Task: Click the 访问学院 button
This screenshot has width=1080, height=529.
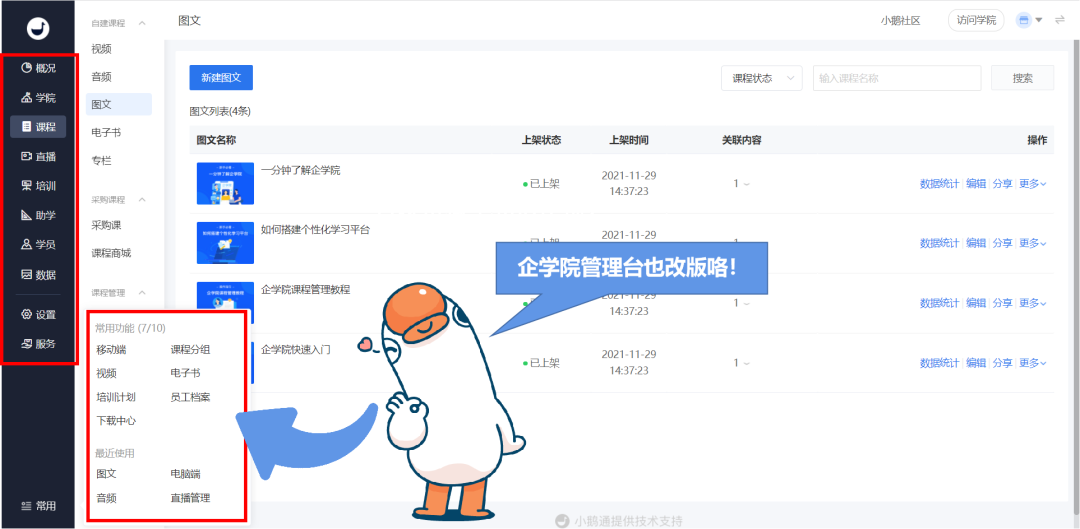Action: 976,21
